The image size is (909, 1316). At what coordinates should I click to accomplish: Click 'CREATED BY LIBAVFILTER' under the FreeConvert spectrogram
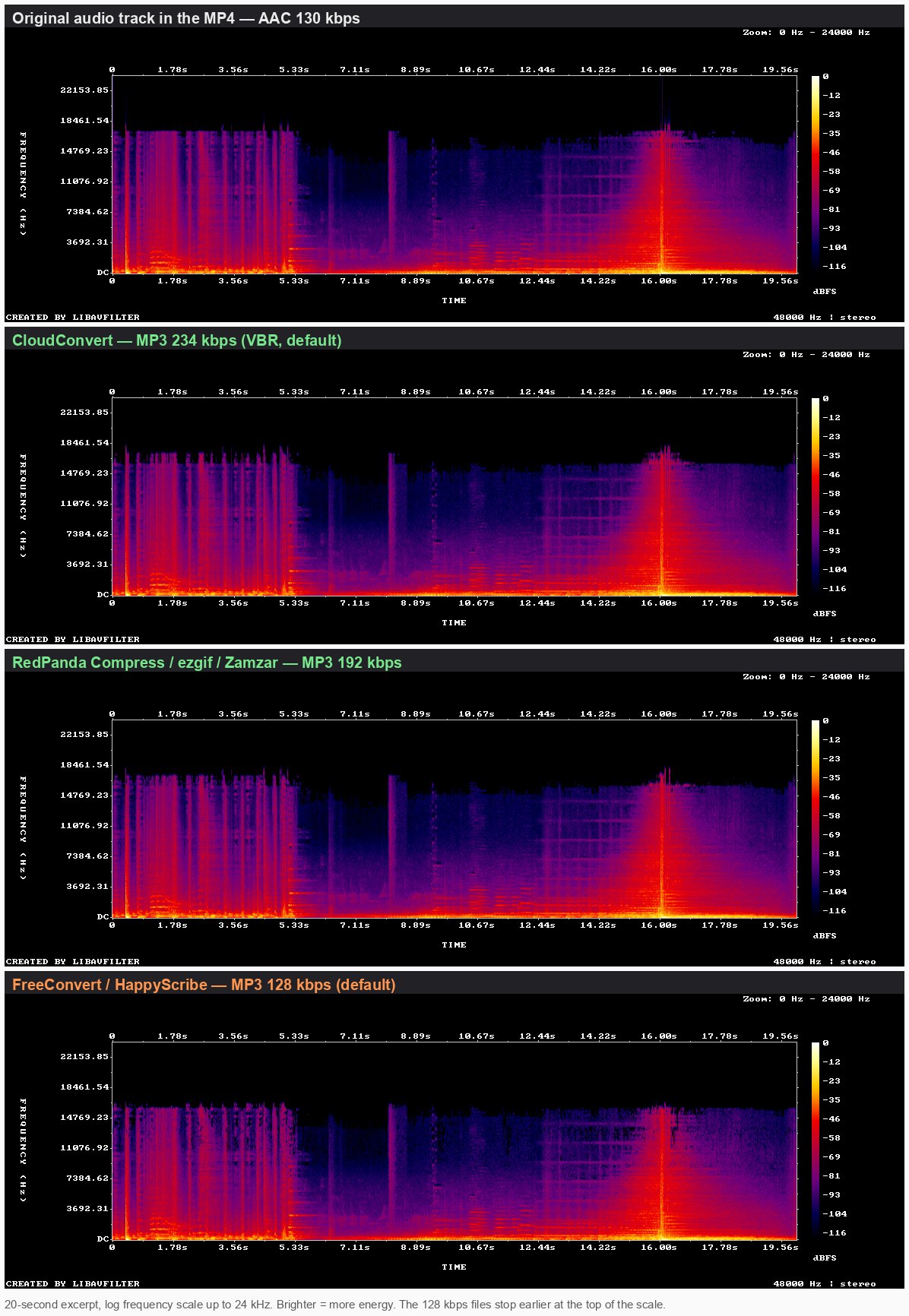(x=73, y=1284)
